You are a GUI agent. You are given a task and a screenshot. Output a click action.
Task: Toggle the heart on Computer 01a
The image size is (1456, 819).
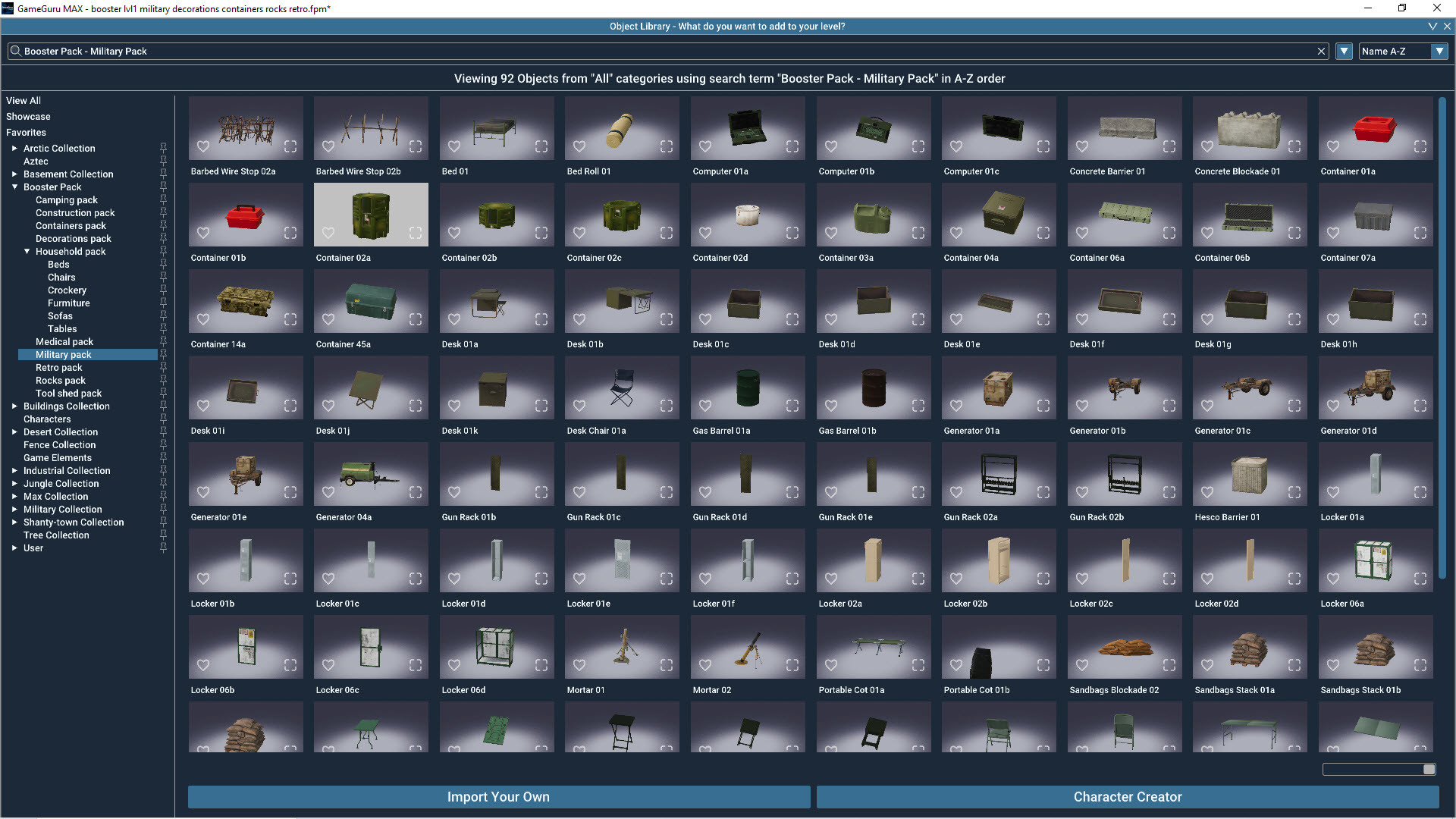point(704,146)
